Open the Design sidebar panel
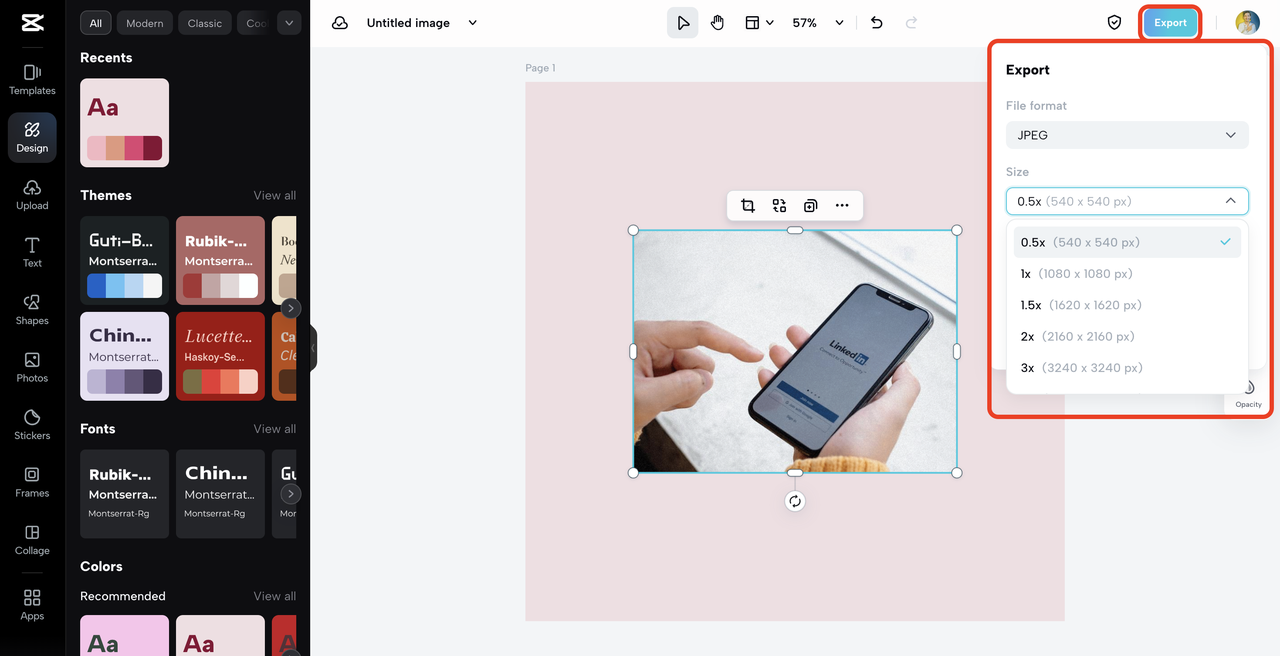The image size is (1280, 656). click(x=32, y=137)
